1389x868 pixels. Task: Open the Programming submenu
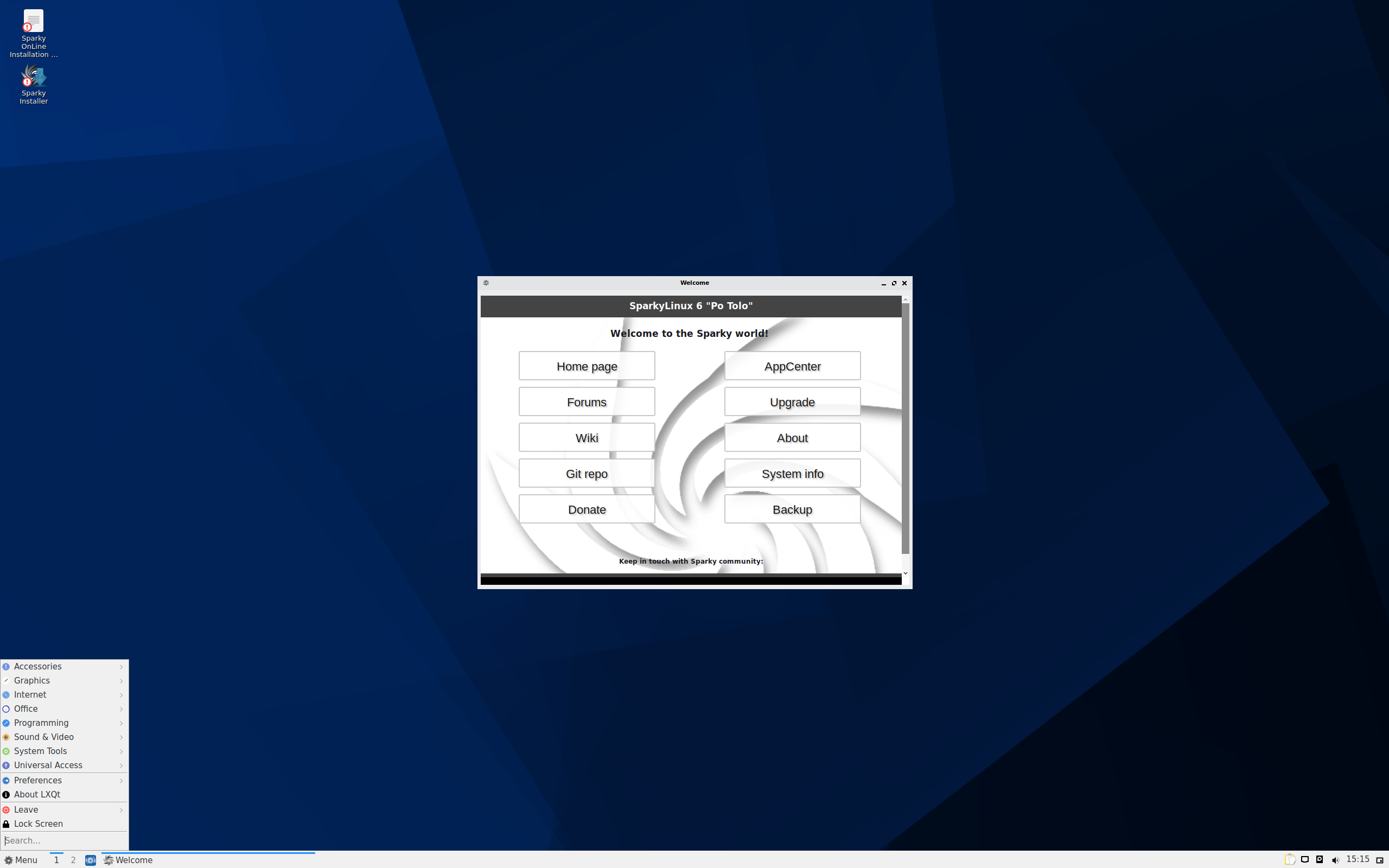point(63,723)
